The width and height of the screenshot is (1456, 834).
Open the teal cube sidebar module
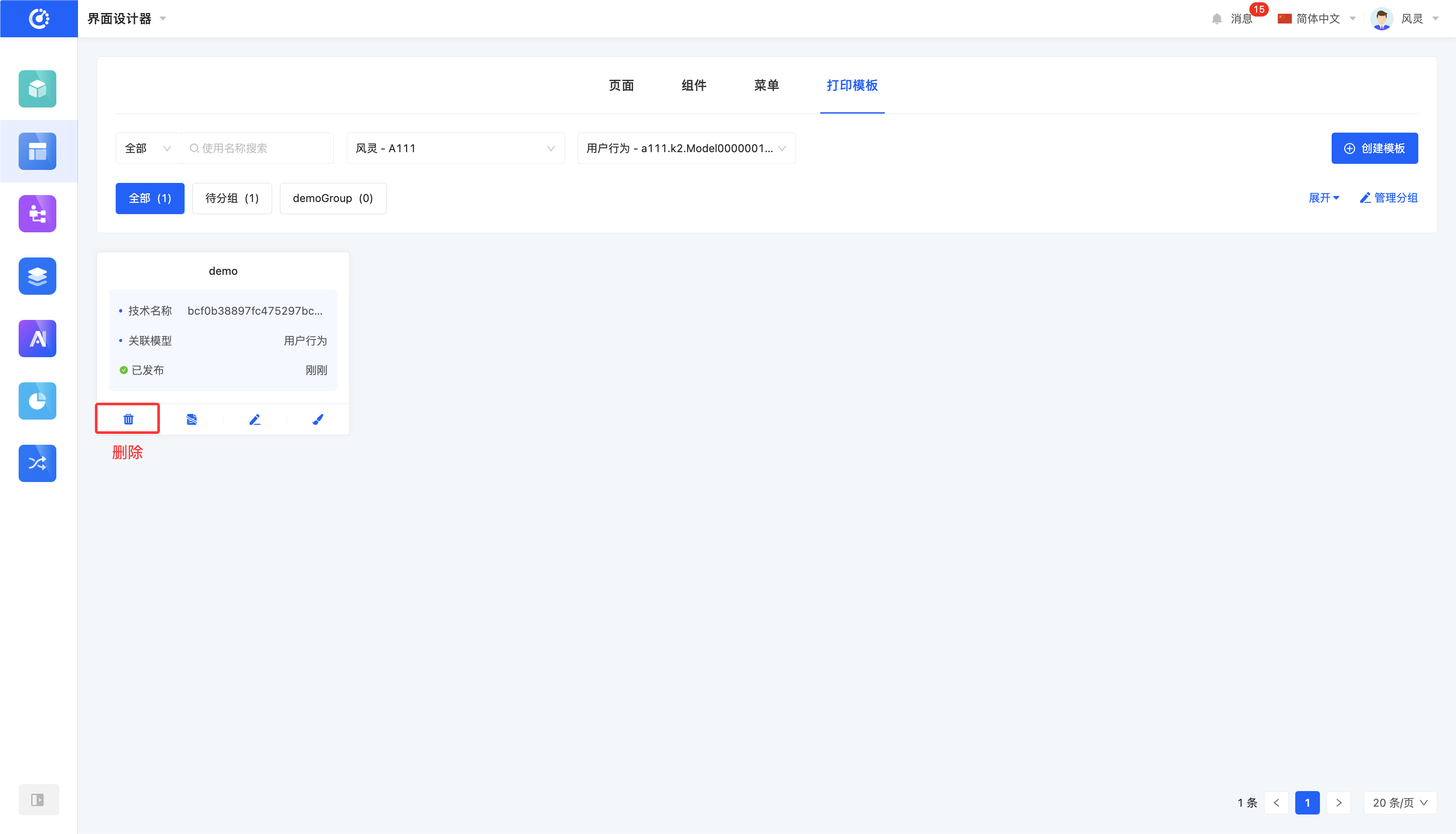pos(37,89)
